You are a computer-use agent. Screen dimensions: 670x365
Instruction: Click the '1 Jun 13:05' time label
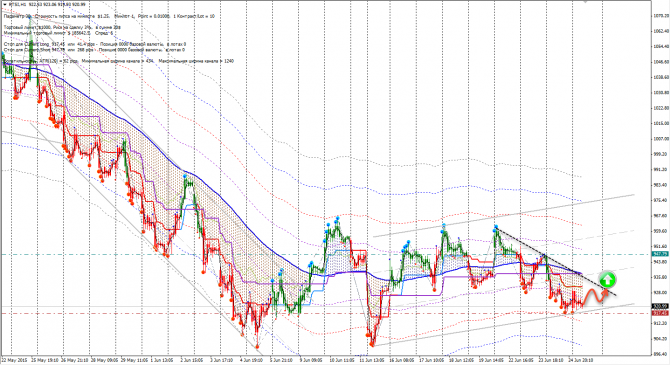(163, 360)
